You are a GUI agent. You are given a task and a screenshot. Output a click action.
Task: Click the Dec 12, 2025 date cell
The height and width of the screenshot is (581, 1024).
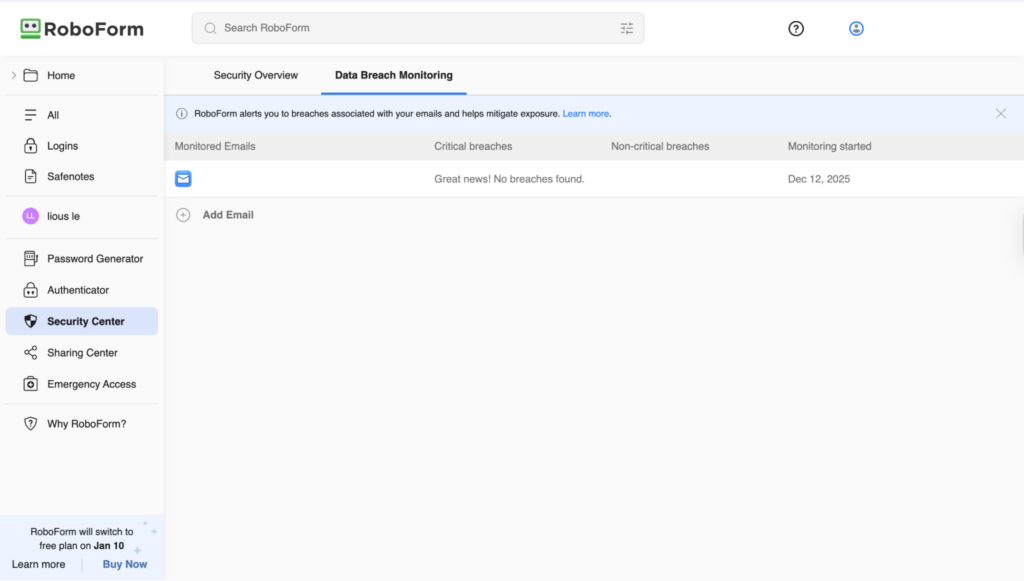tap(818, 179)
